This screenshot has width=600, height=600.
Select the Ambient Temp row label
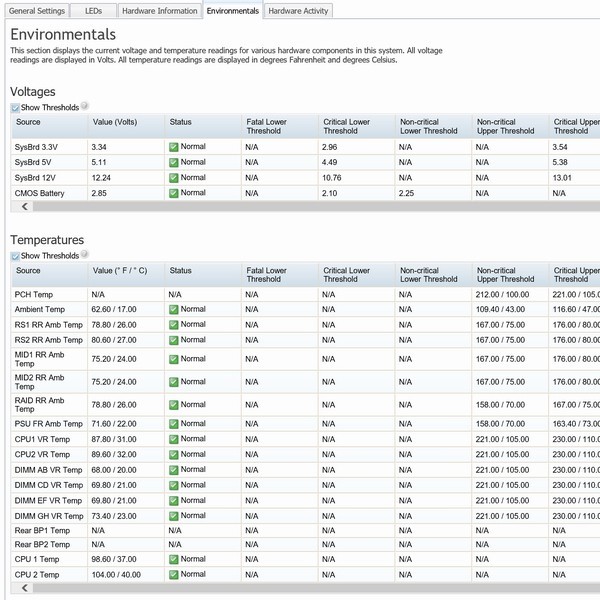pyautogui.click(x=40, y=309)
